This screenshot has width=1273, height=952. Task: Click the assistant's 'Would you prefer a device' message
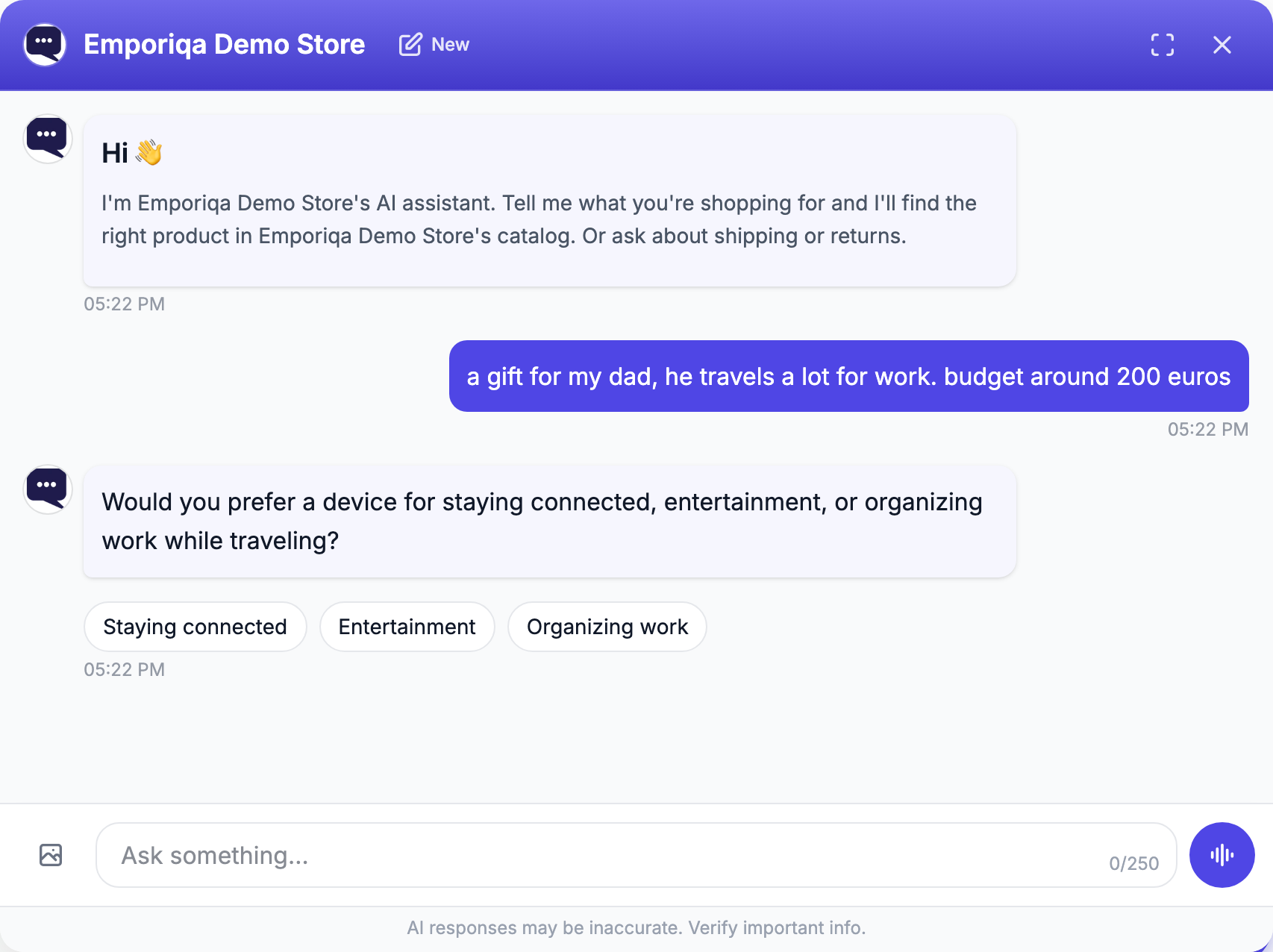pyautogui.click(x=549, y=521)
